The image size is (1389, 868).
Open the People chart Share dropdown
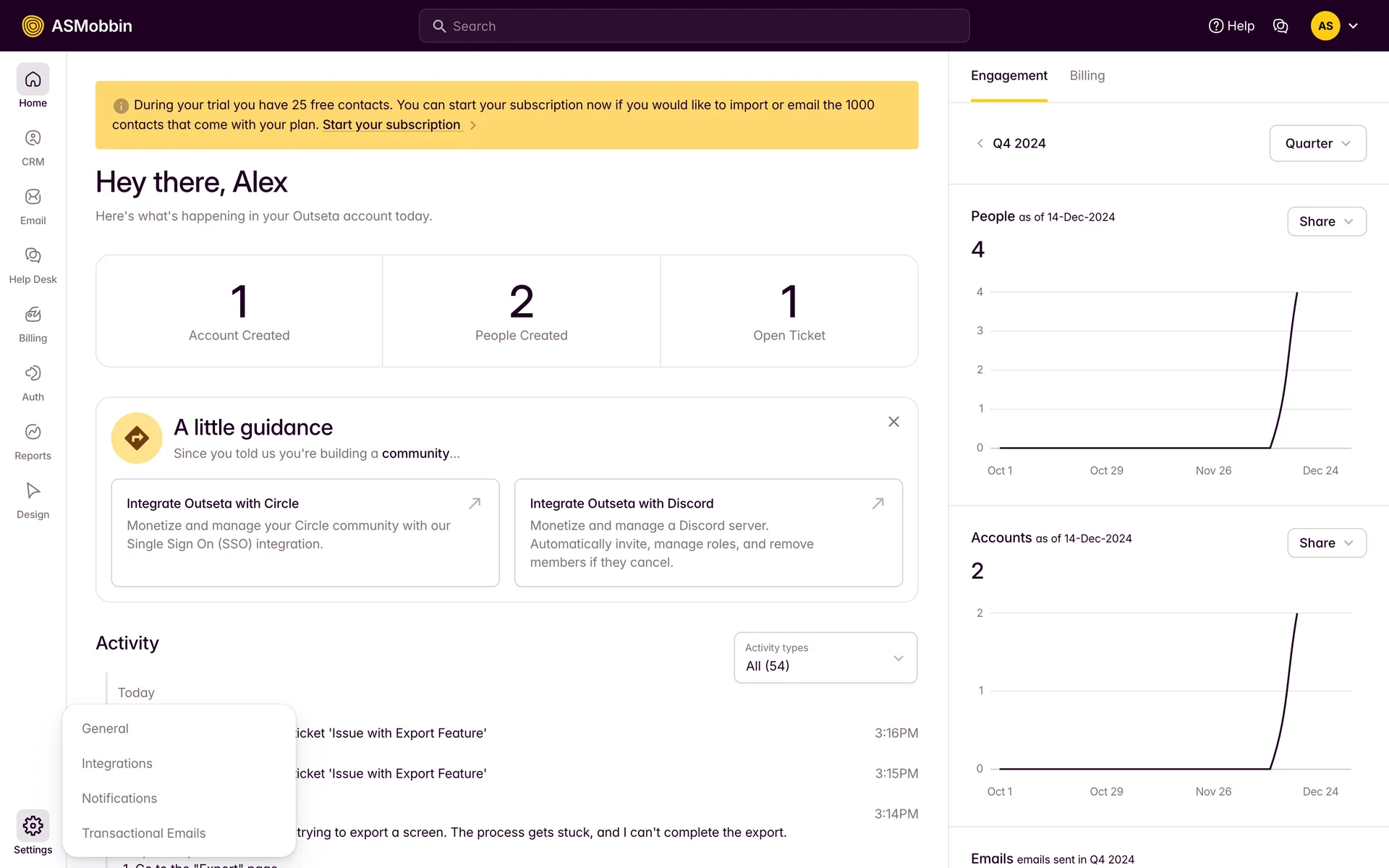click(1326, 221)
